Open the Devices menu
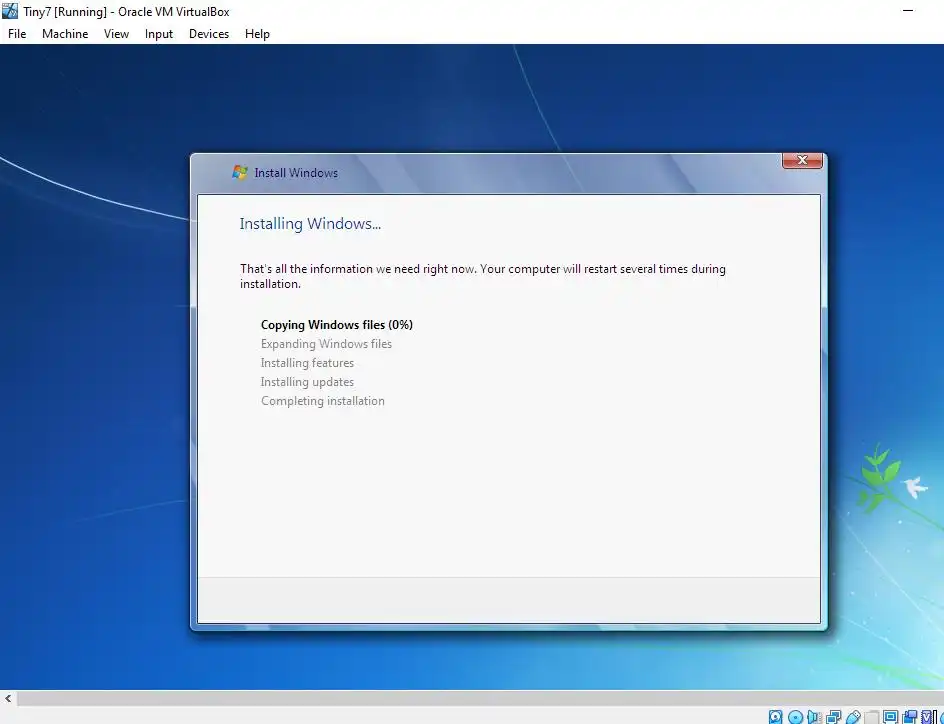 tap(209, 34)
